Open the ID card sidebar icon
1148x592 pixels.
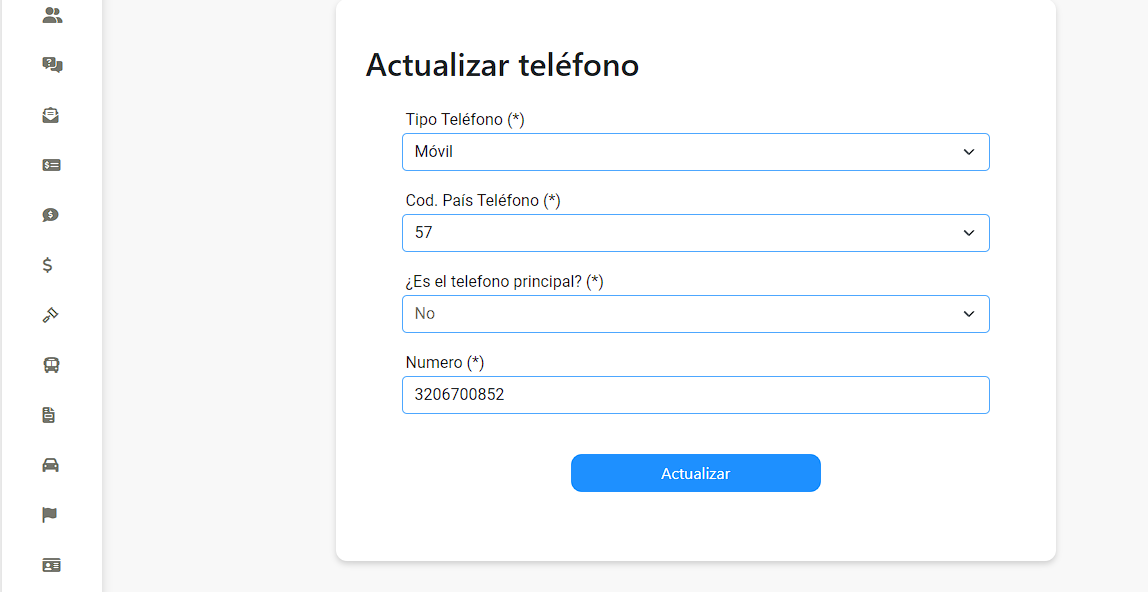point(51,565)
